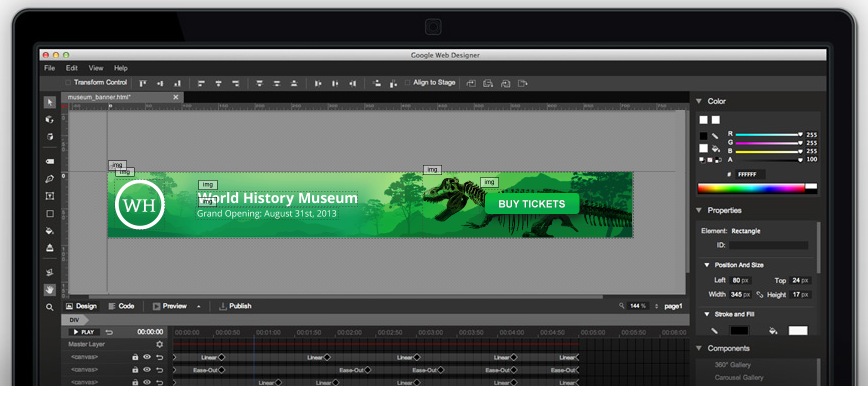Click the stroke pencil icon in Color panel
This screenshot has height=394, width=868.
click(715, 136)
